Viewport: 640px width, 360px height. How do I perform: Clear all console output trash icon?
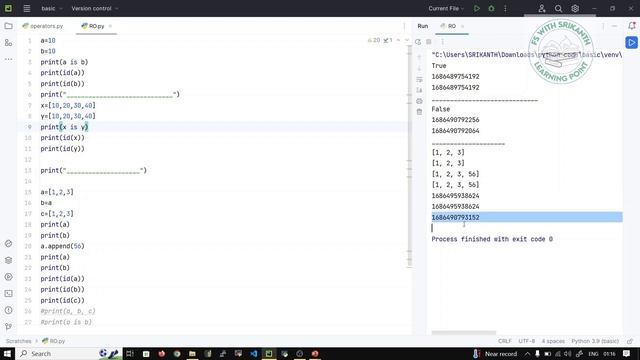[419, 111]
